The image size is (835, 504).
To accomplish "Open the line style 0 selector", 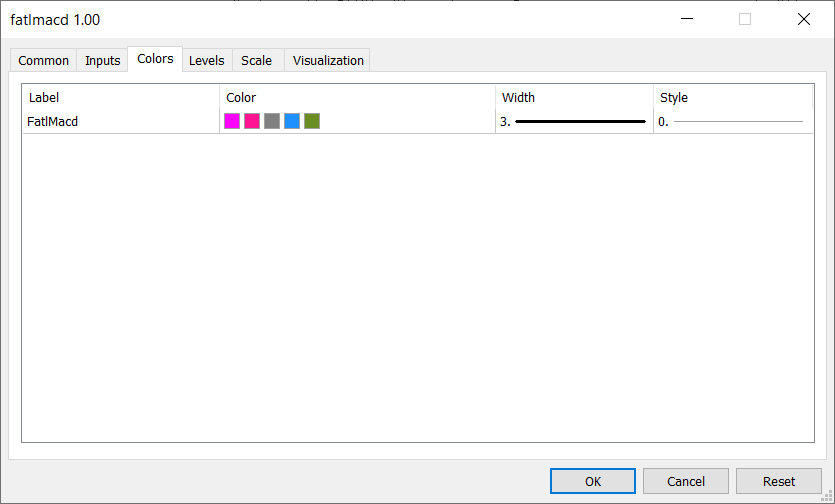I will [733, 121].
